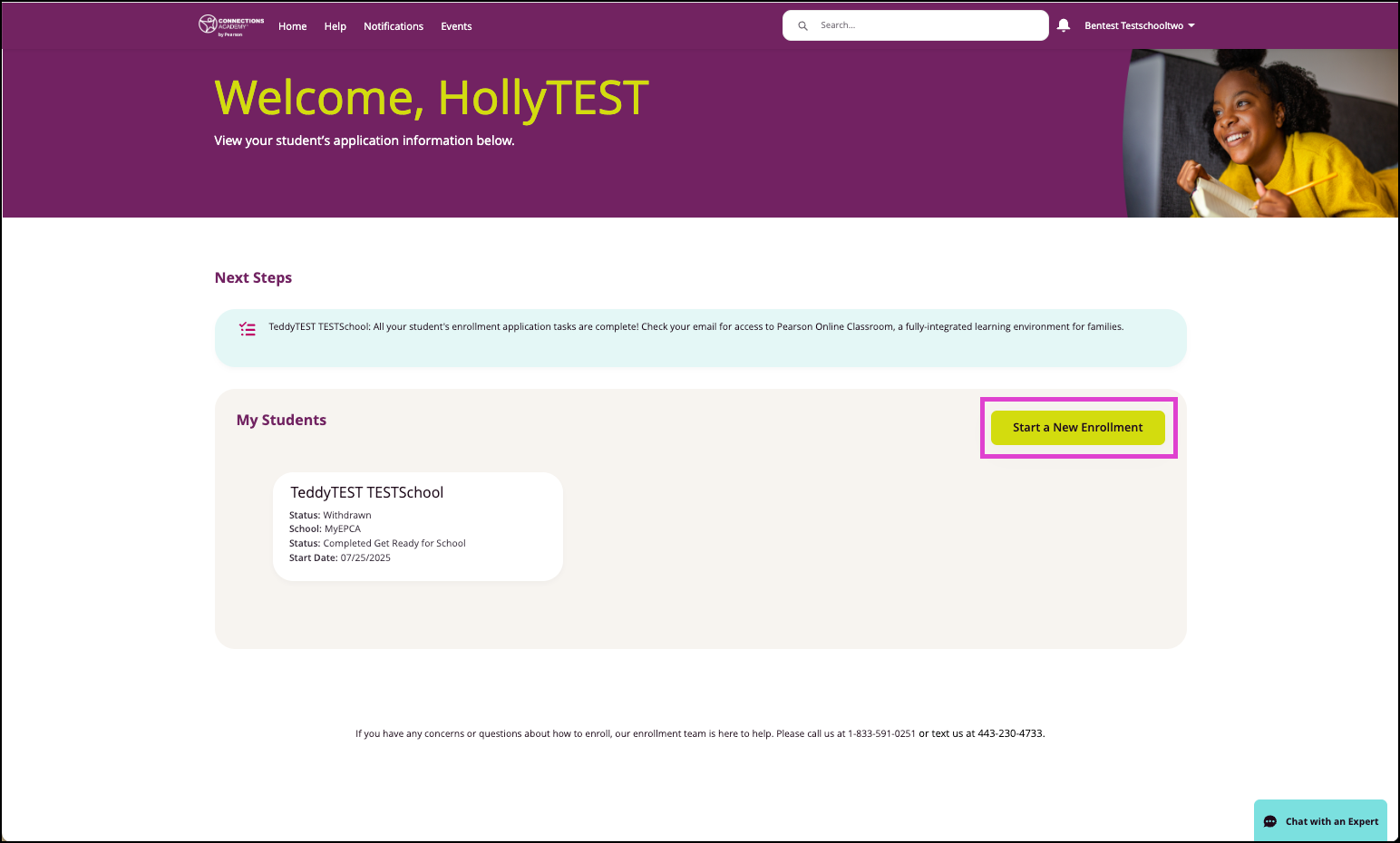
Task: Open Notifications in the top navigation
Action: [x=394, y=26]
